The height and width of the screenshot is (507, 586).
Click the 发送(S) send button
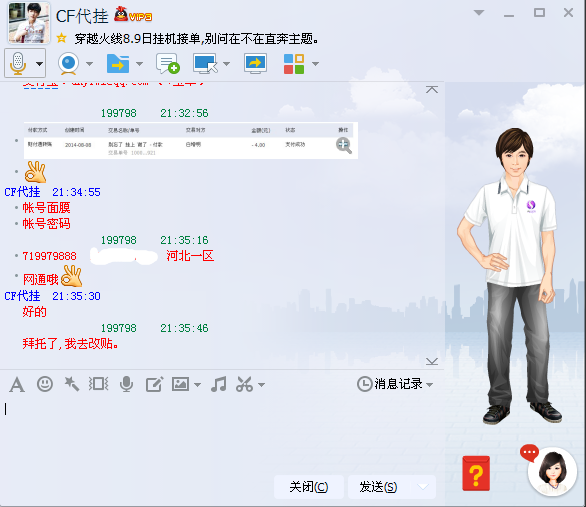point(378,487)
